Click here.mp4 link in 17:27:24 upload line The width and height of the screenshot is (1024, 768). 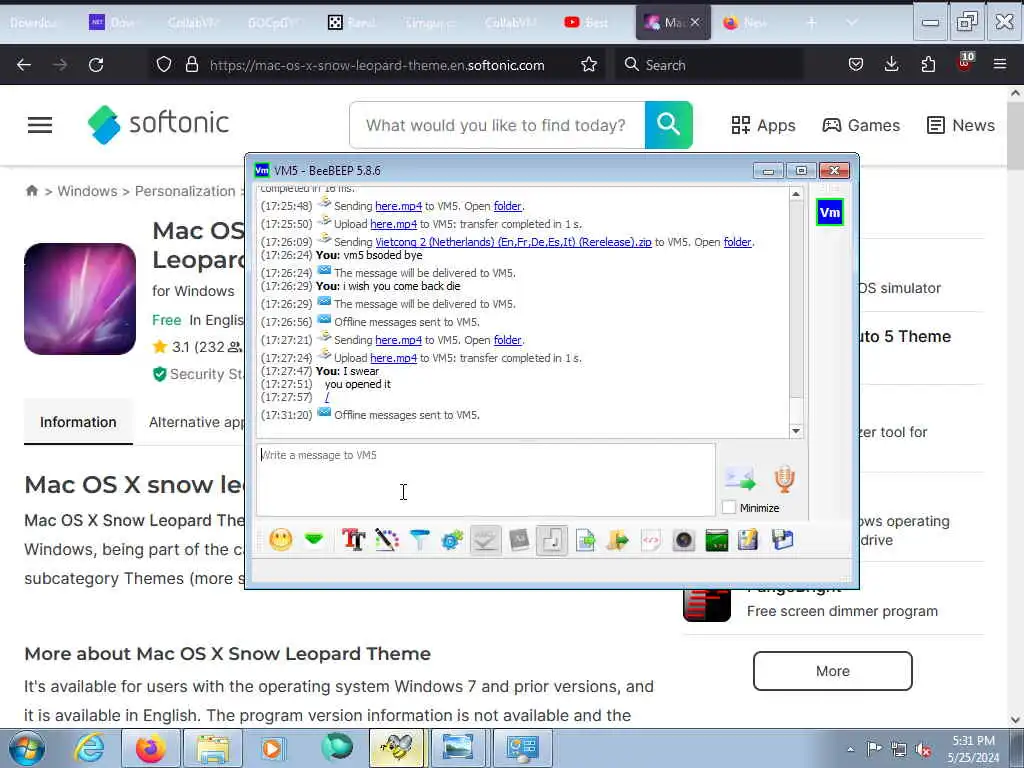(x=393, y=359)
